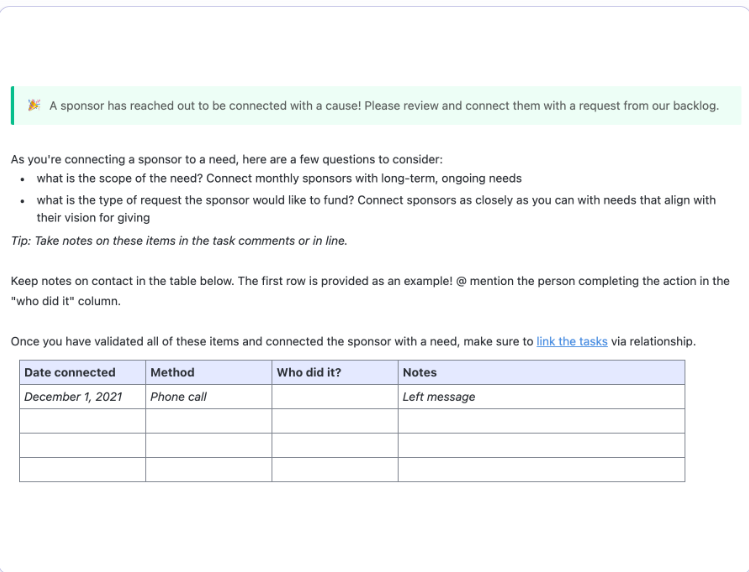Click the 'December 1, 2021' date cell
This screenshot has width=749, height=572.
83,397
